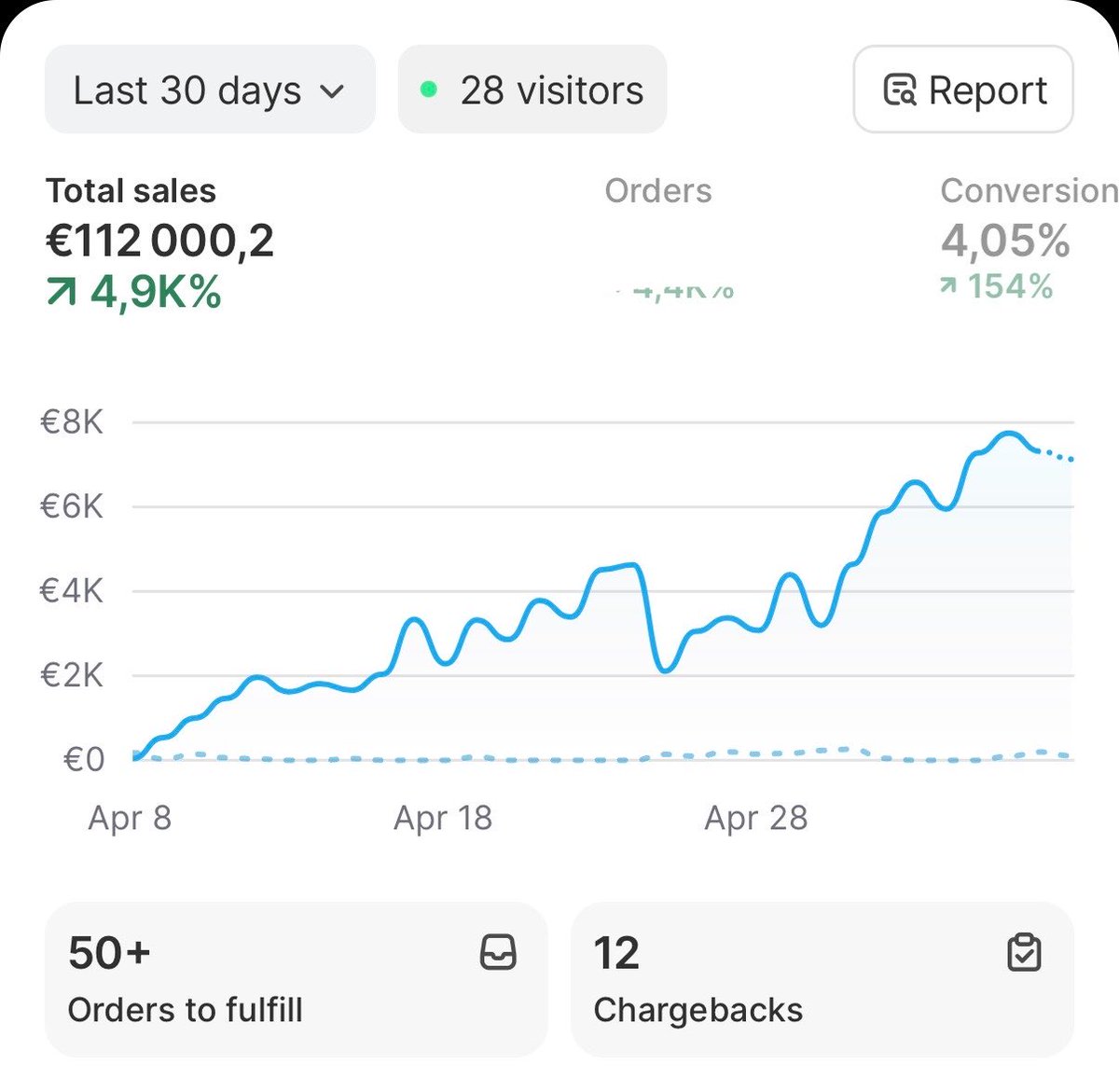Screen dimensions: 1119x1092
Task: Click the sales line peak near €8K
Action: click(1008, 434)
